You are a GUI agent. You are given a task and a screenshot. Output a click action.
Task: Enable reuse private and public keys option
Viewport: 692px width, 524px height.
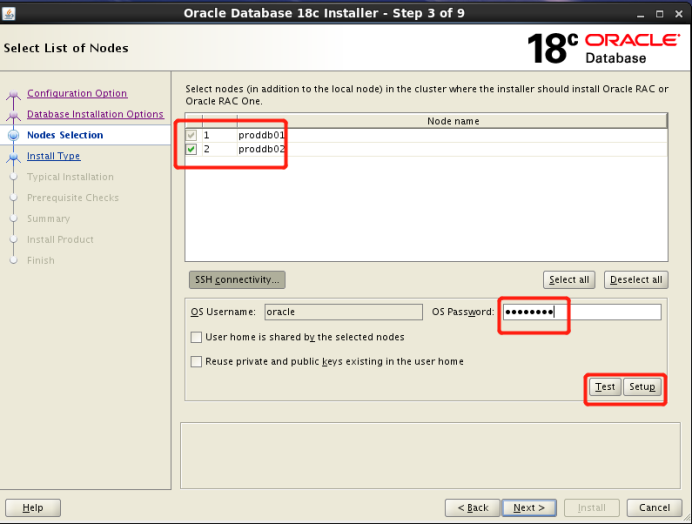(x=196, y=362)
